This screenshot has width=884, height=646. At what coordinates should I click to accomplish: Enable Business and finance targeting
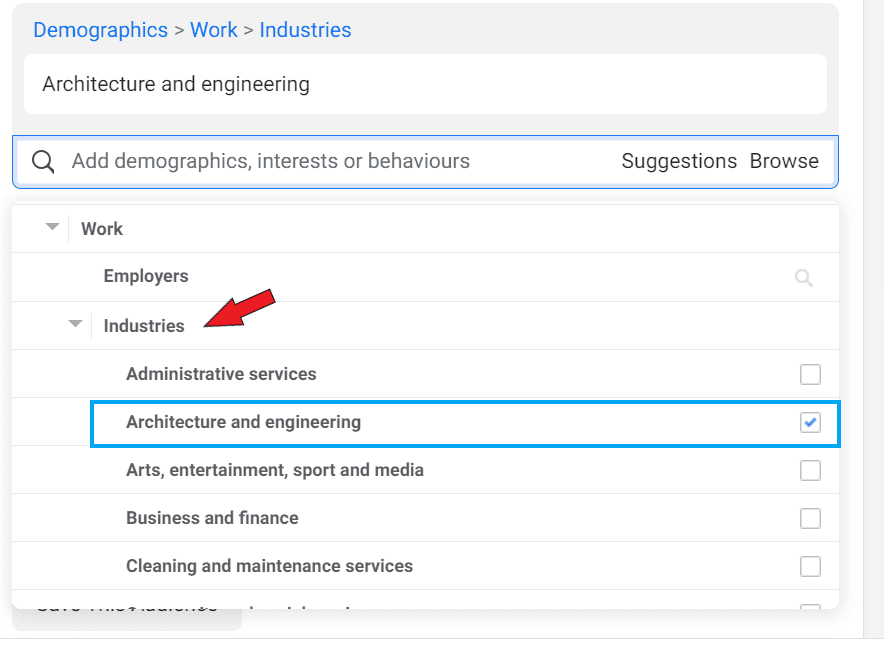coord(810,517)
